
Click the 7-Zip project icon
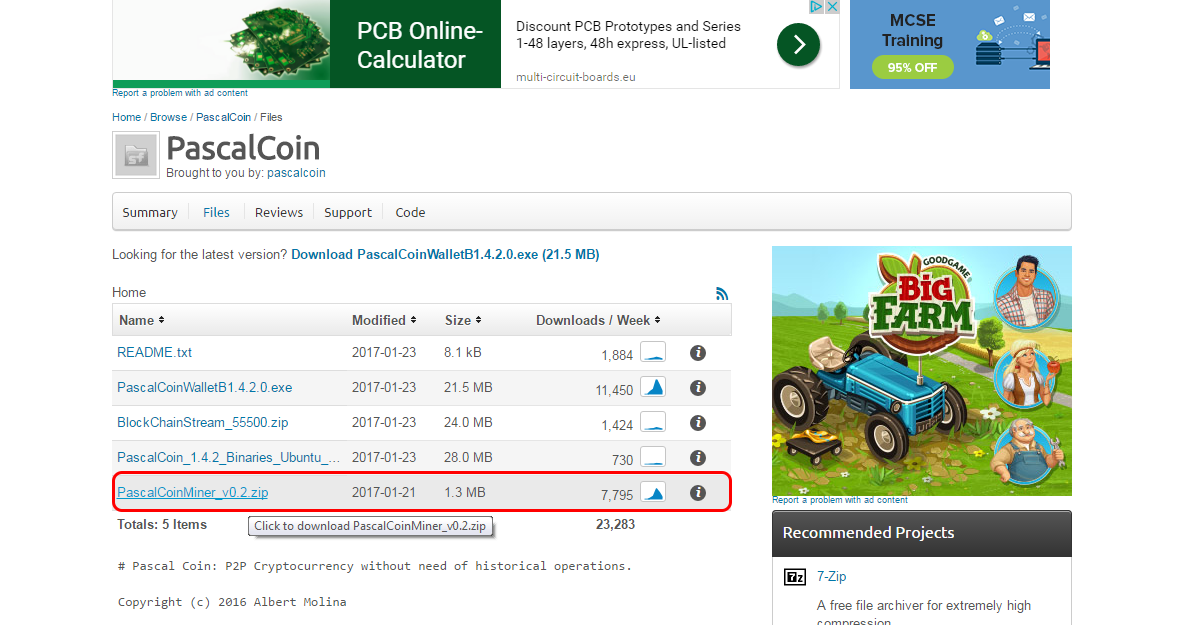coord(795,577)
